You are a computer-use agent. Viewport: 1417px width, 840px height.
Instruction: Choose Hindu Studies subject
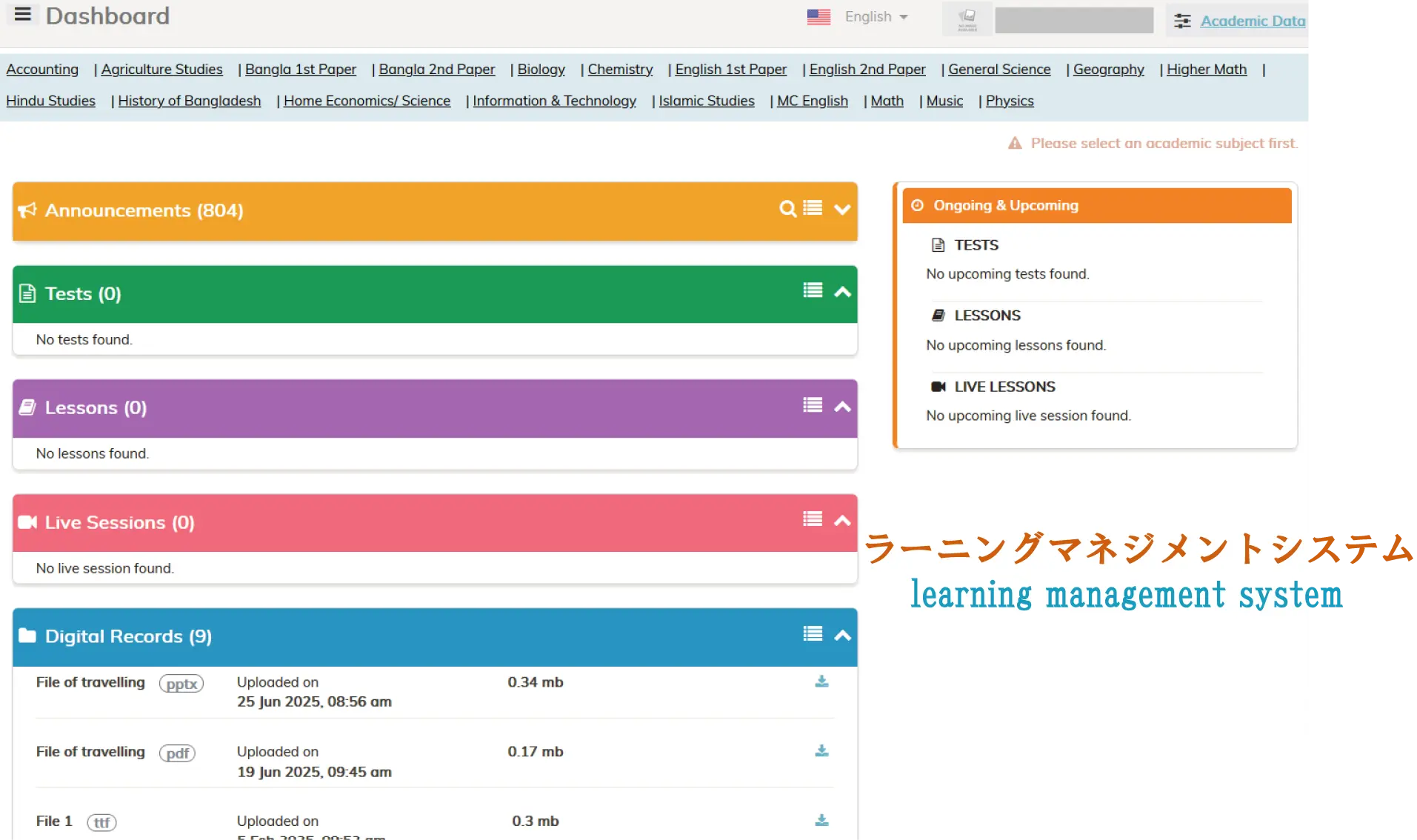[50, 101]
